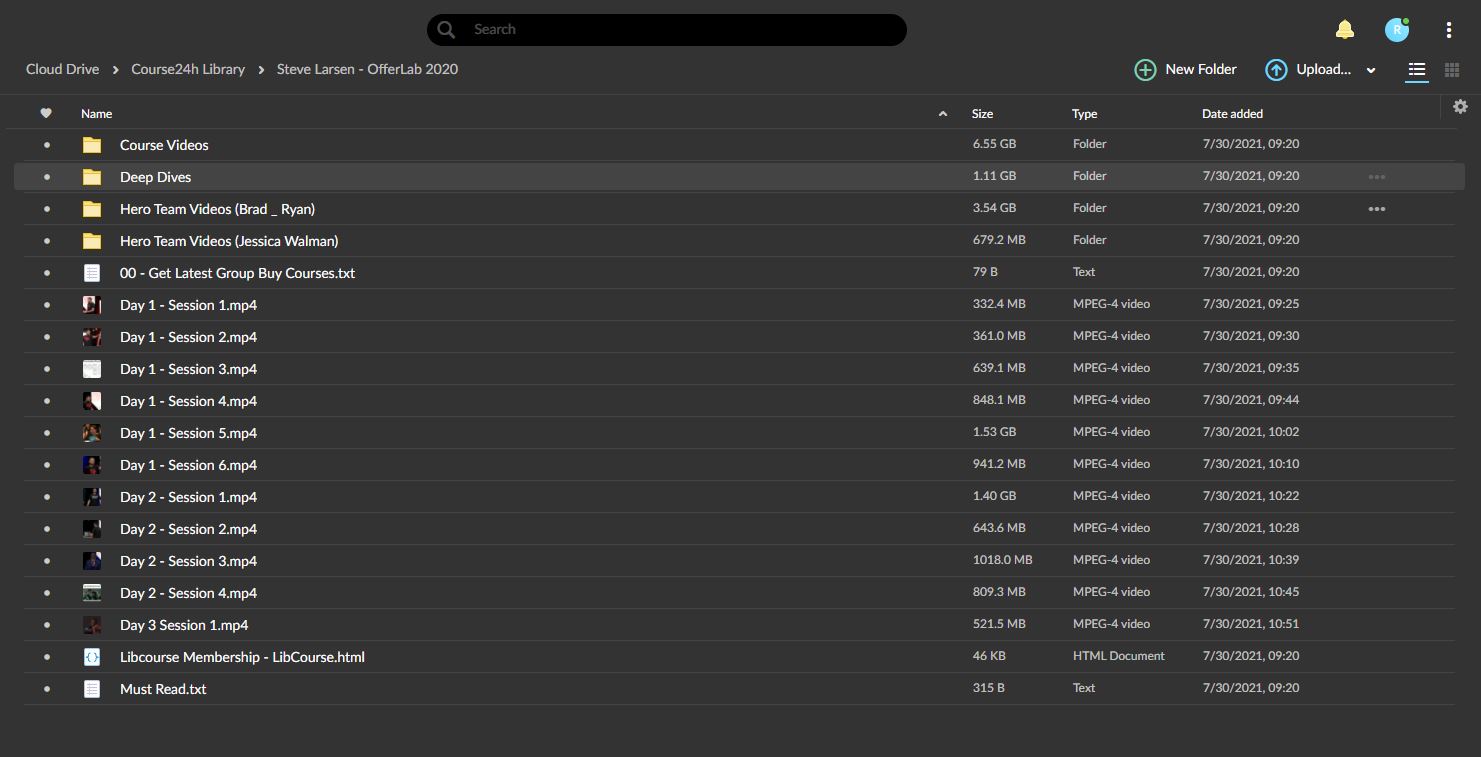Select Day 1 - Session 4.mp4 file name
The image size is (1481, 757).
pyautogui.click(x=188, y=401)
